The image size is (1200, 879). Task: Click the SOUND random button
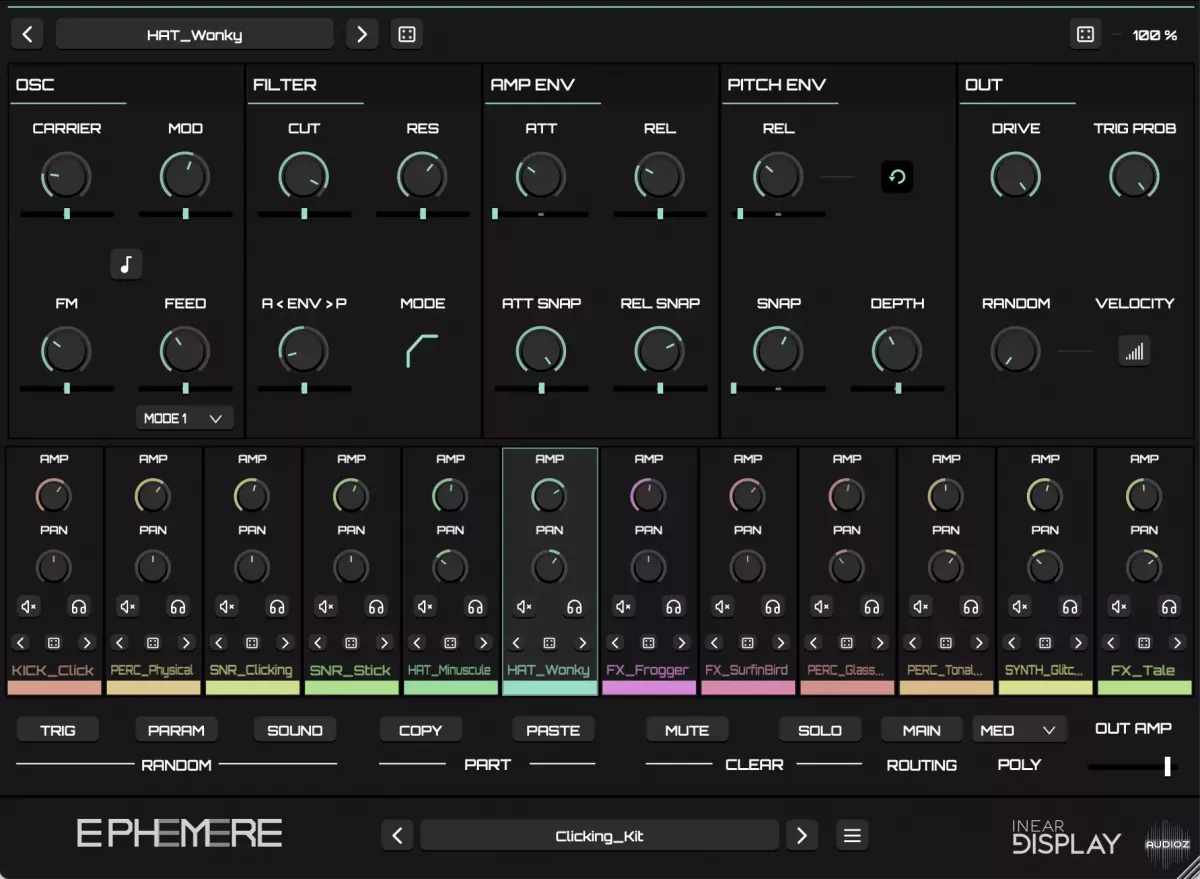(x=295, y=730)
